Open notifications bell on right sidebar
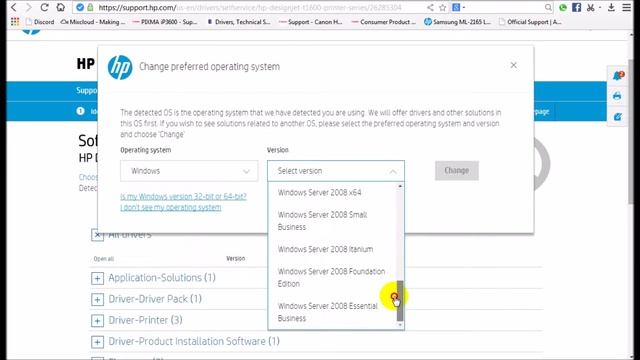The image size is (640, 360). (x=618, y=76)
